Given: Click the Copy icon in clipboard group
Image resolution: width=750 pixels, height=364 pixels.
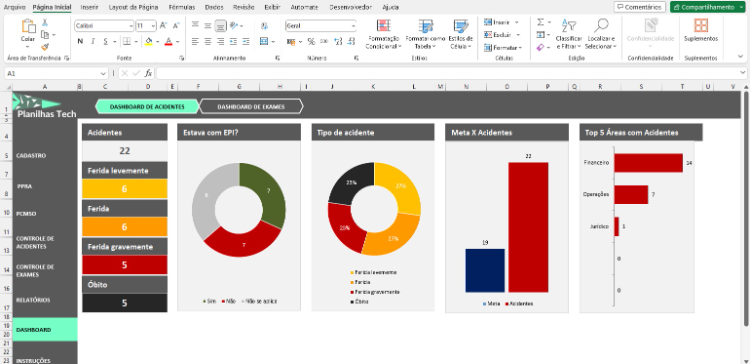Looking at the screenshot, I should pos(45,34).
